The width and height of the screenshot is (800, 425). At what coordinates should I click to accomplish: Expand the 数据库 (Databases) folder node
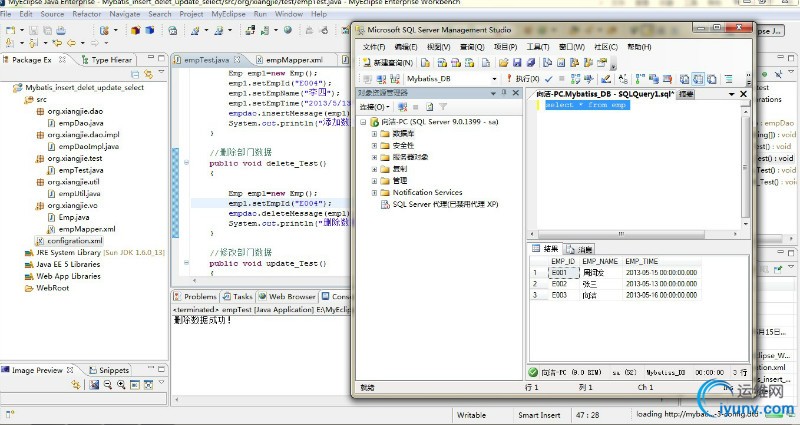pos(375,133)
